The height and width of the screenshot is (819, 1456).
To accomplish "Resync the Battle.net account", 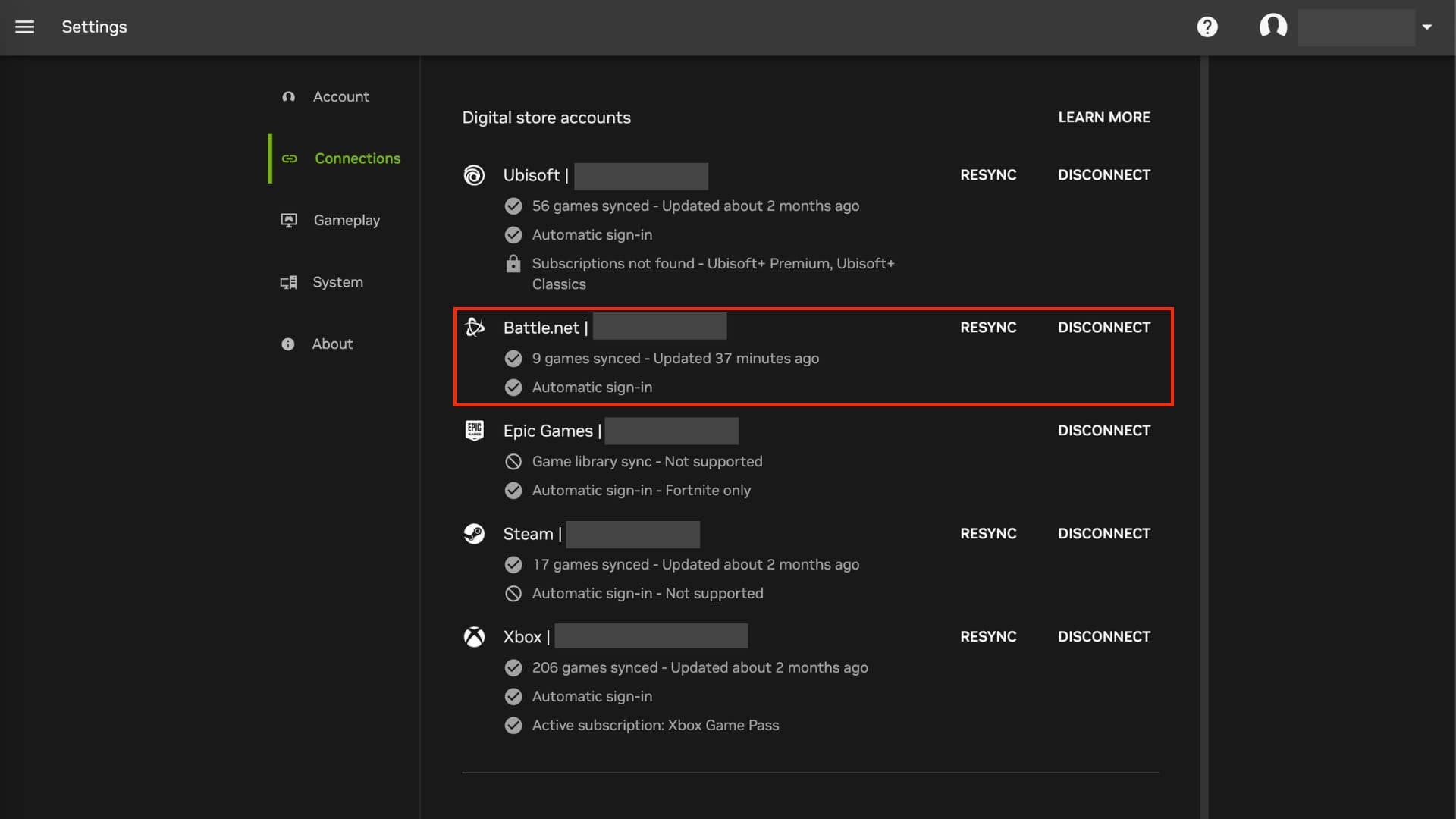I will 987,328.
